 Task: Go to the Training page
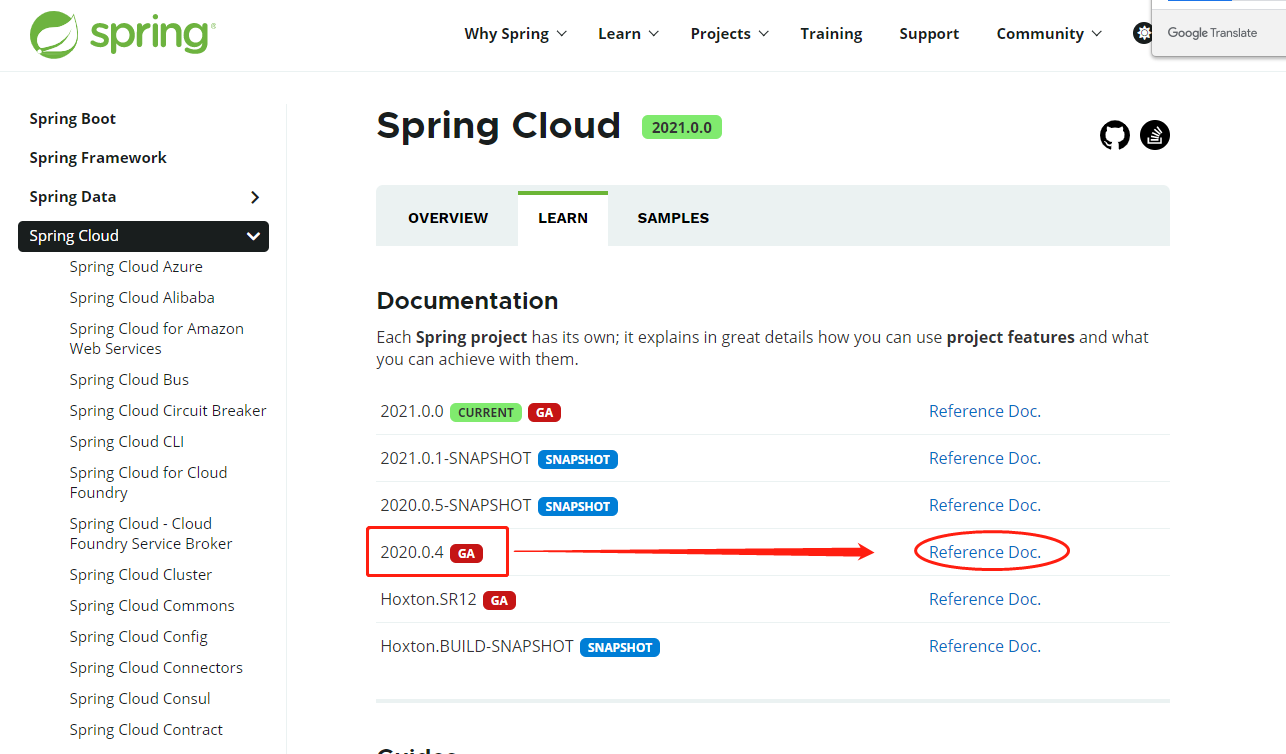831,34
